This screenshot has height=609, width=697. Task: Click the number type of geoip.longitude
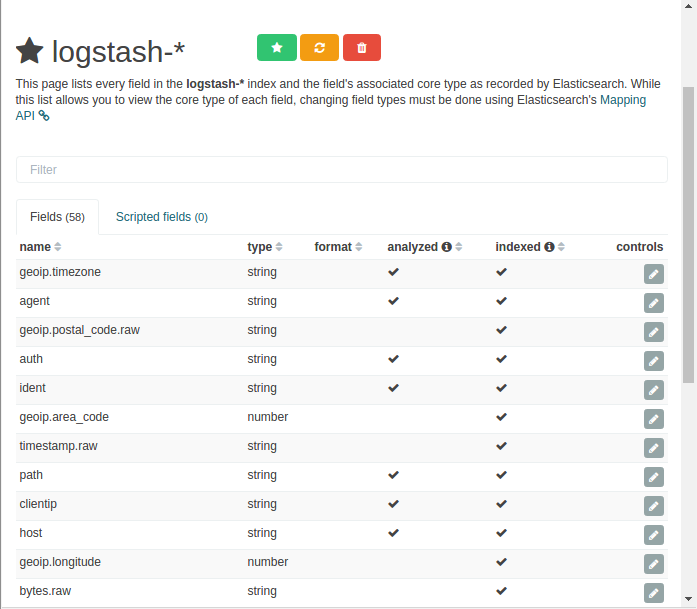tap(268, 562)
